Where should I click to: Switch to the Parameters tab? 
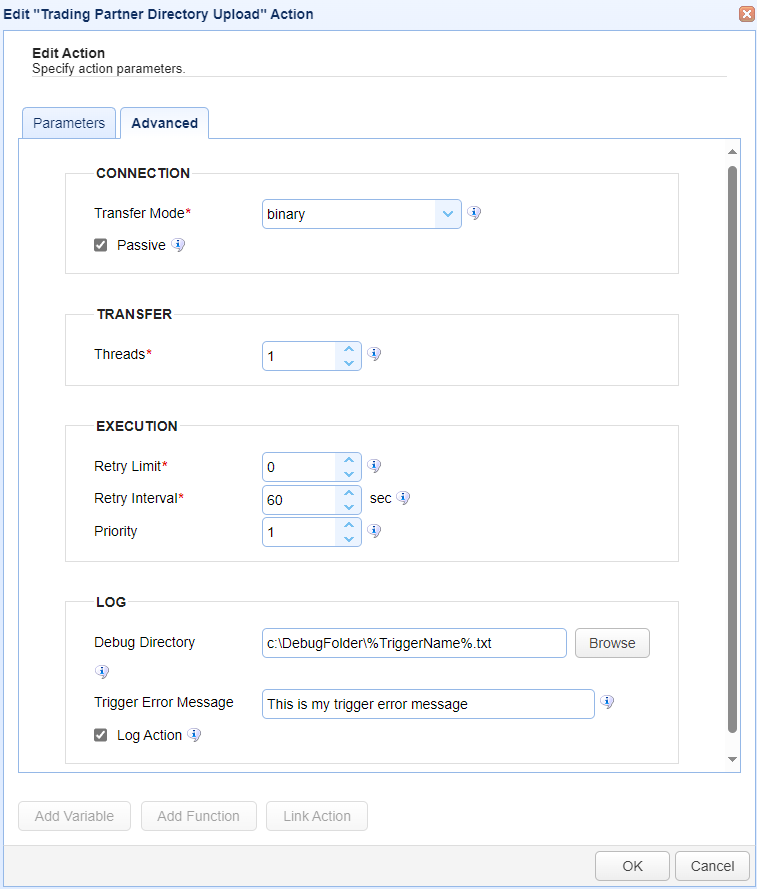click(69, 123)
